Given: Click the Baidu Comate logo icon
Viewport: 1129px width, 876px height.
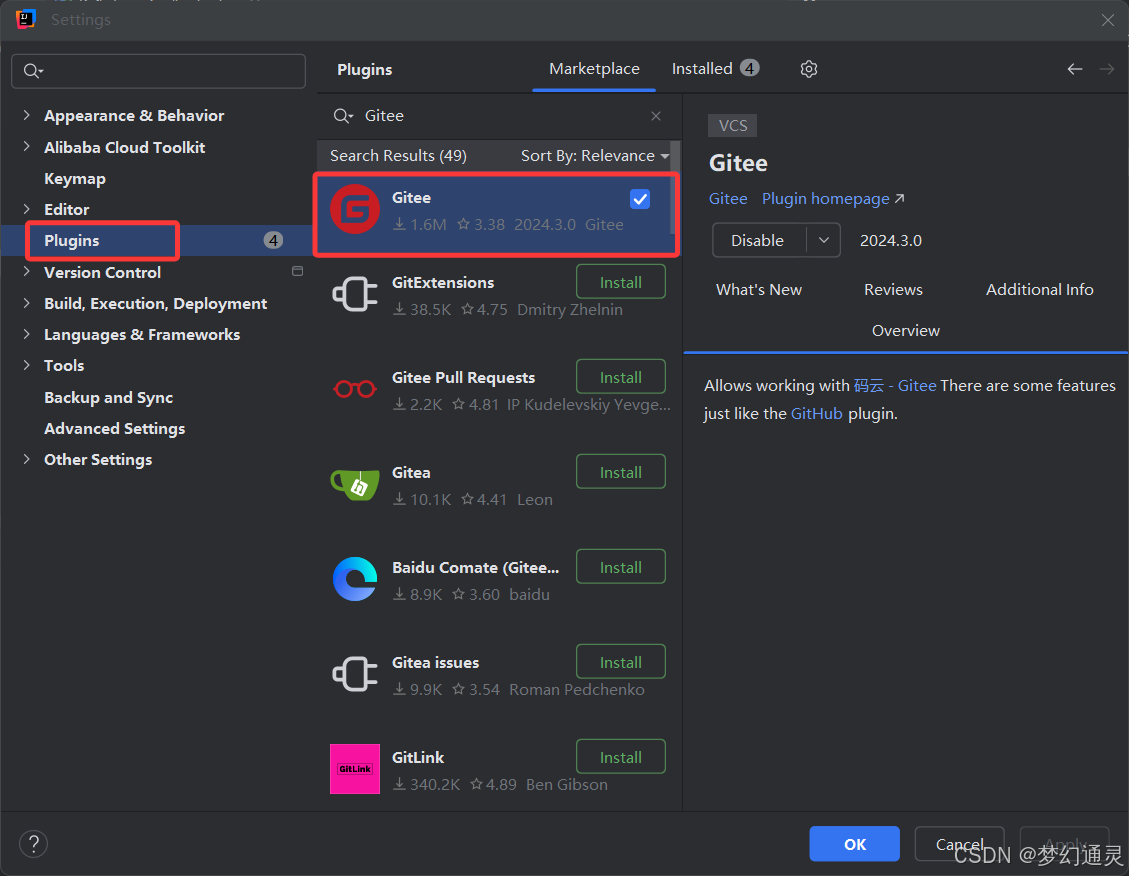Looking at the screenshot, I should click(354, 579).
